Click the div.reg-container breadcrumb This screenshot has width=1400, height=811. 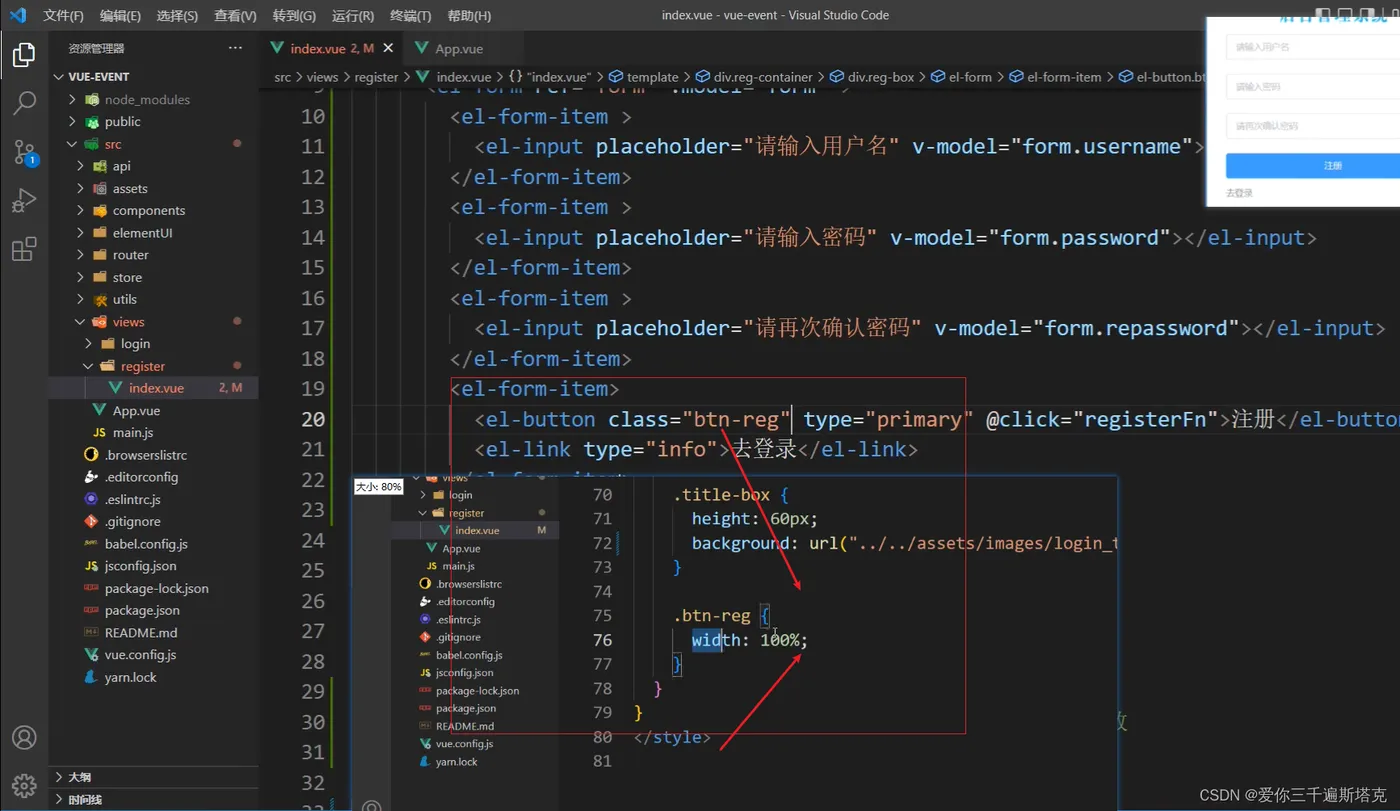click(755, 77)
